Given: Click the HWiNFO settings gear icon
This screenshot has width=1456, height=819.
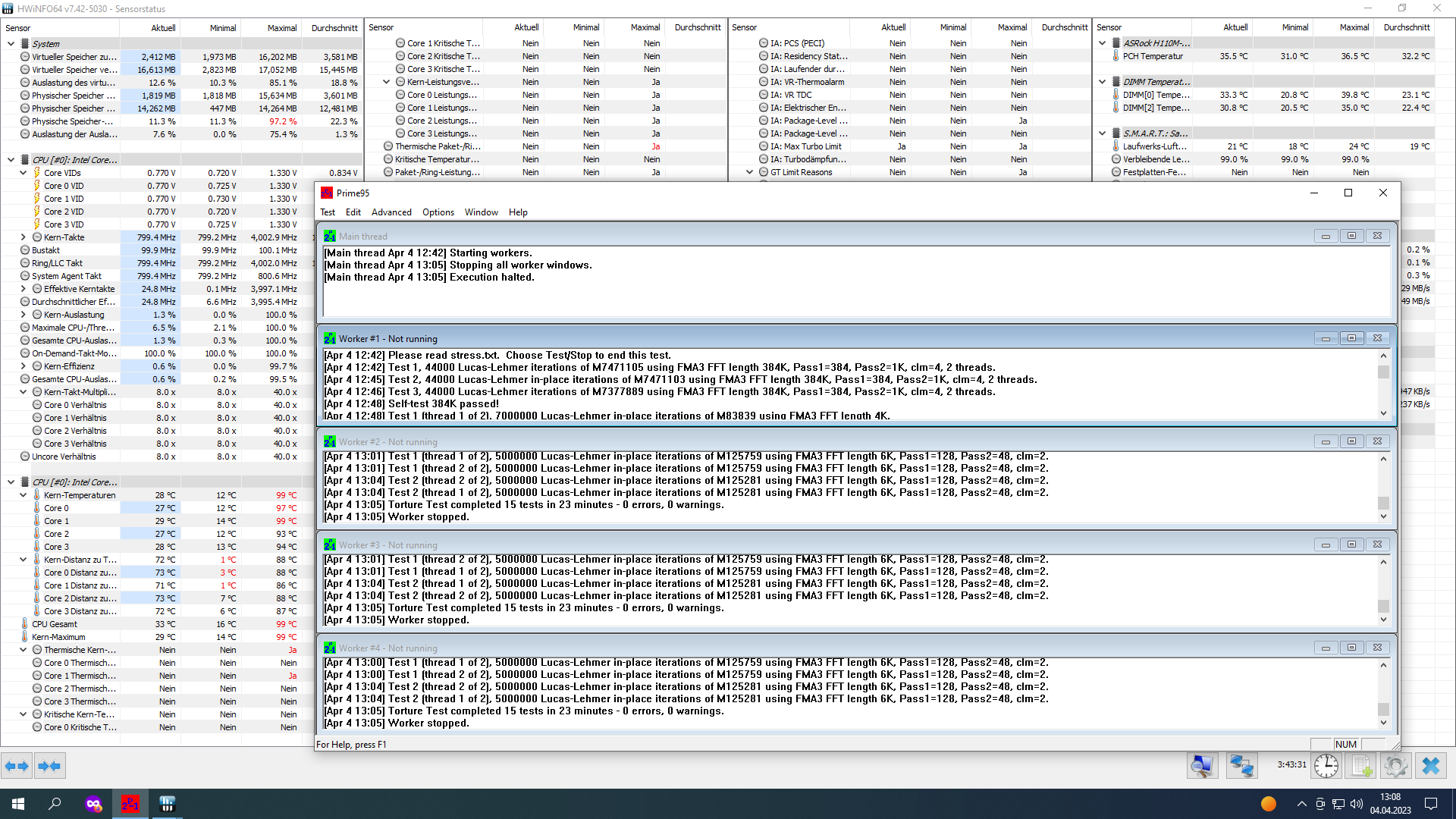Looking at the screenshot, I should 1395,766.
